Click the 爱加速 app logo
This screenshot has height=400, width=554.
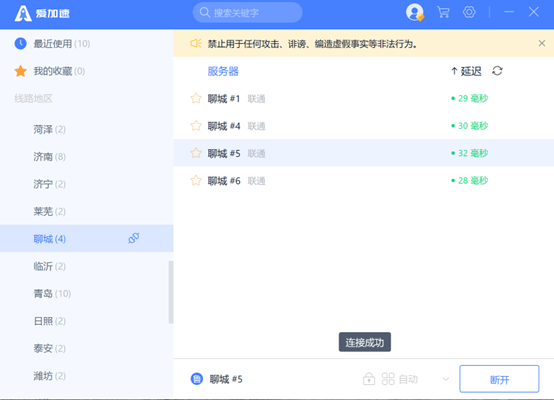click(42, 13)
